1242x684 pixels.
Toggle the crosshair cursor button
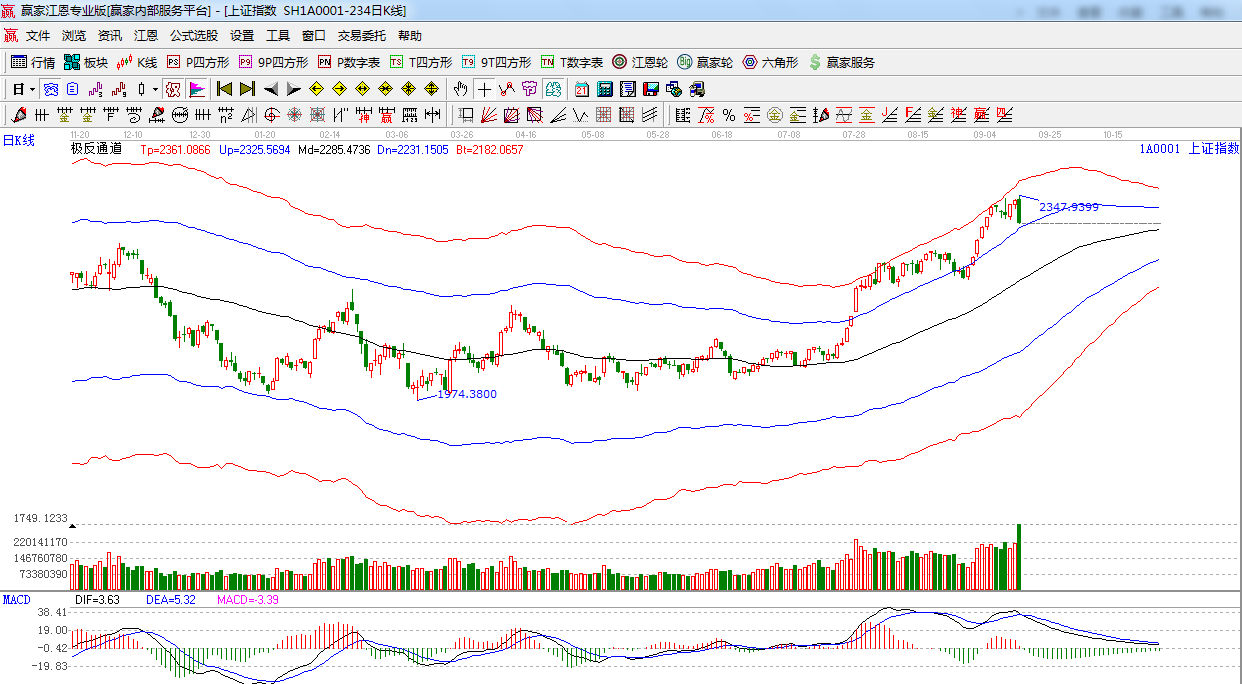click(484, 89)
